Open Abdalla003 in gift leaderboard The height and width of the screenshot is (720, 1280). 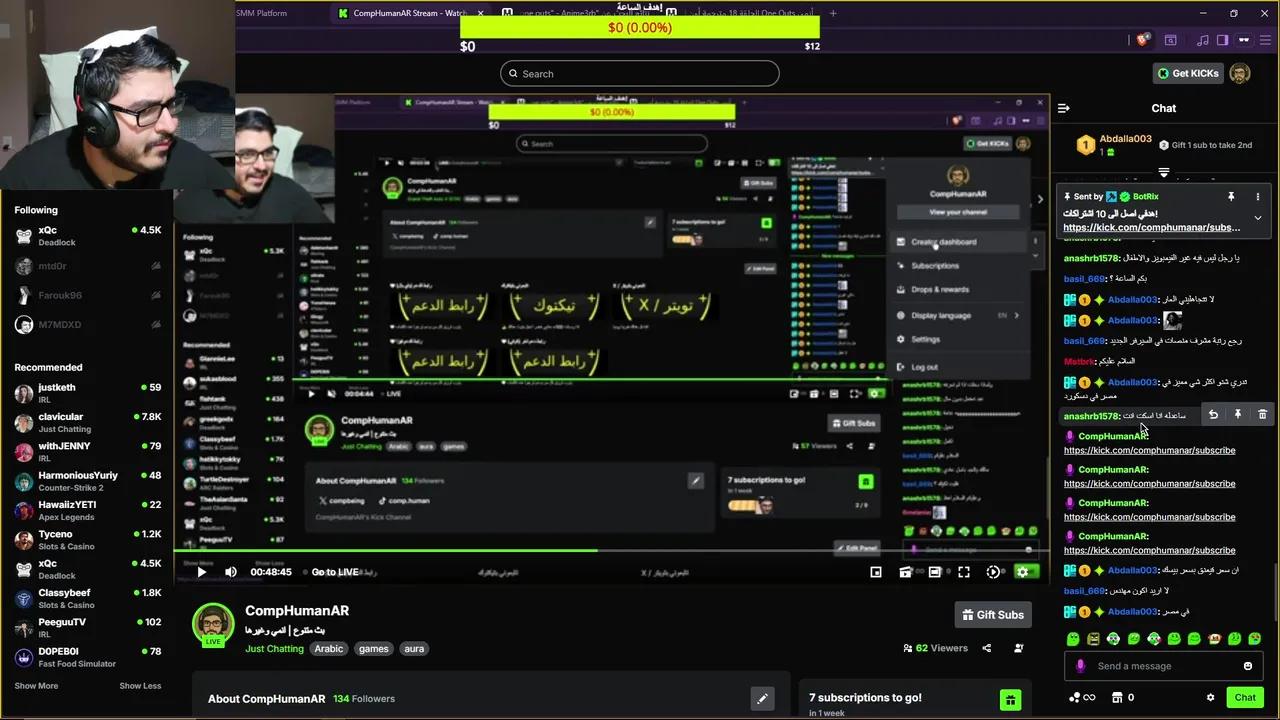[1125, 139]
